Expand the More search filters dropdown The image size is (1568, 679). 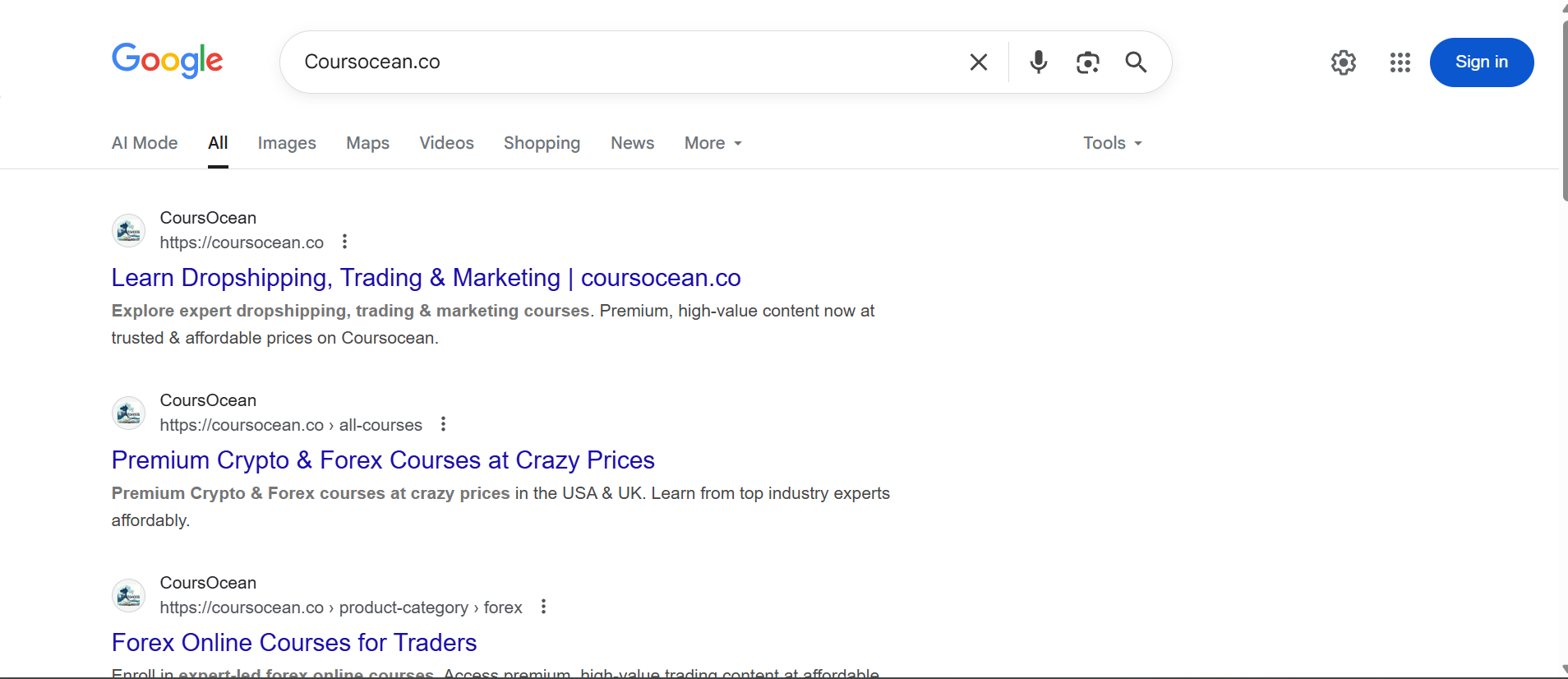(x=713, y=143)
